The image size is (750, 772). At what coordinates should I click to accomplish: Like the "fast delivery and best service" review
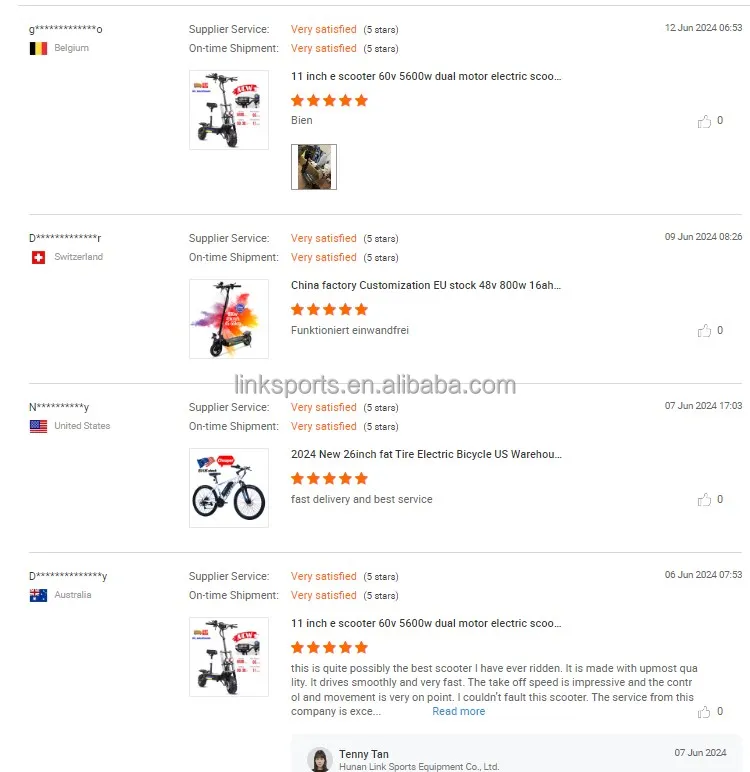pos(705,499)
